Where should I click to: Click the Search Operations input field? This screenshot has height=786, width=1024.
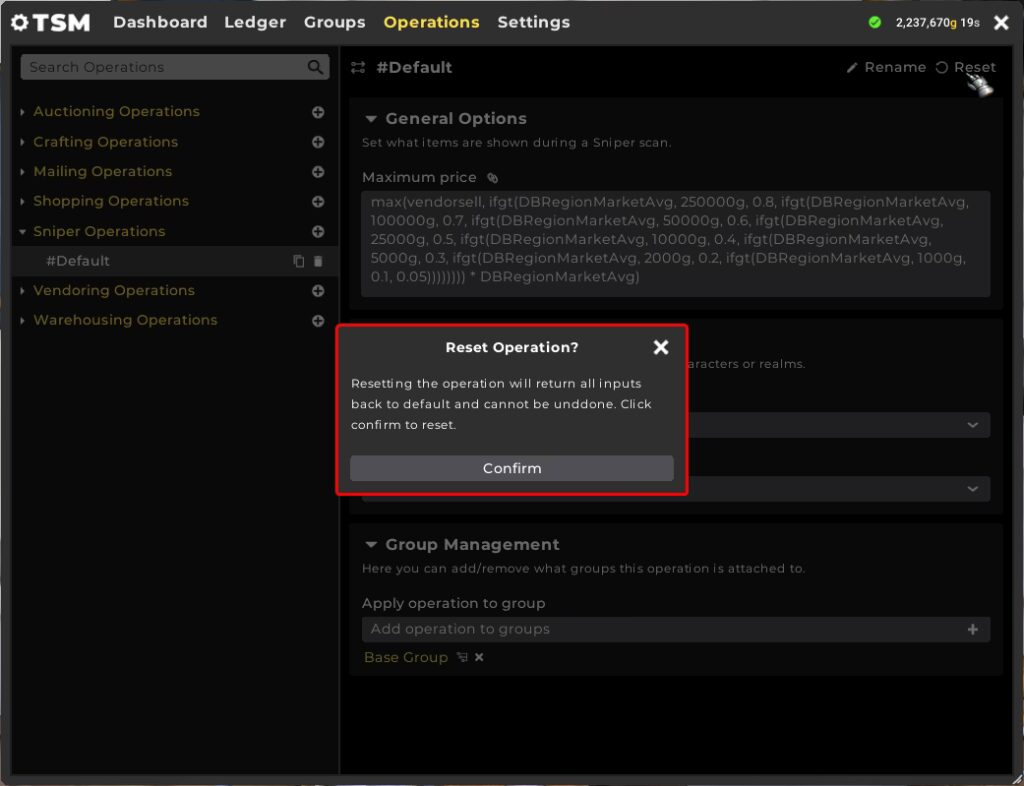coord(160,67)
